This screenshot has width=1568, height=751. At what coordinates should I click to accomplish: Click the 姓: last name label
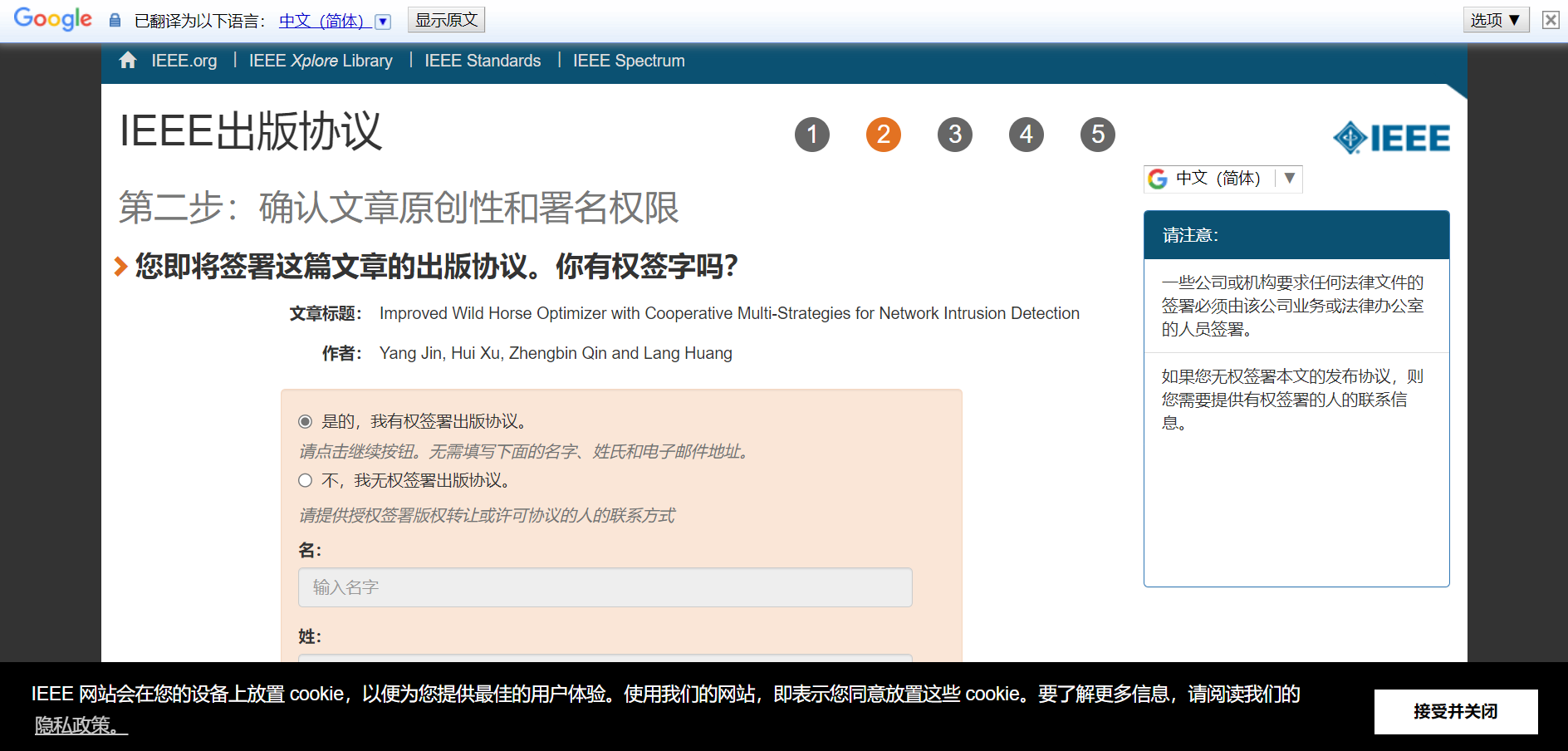point(310,636)
